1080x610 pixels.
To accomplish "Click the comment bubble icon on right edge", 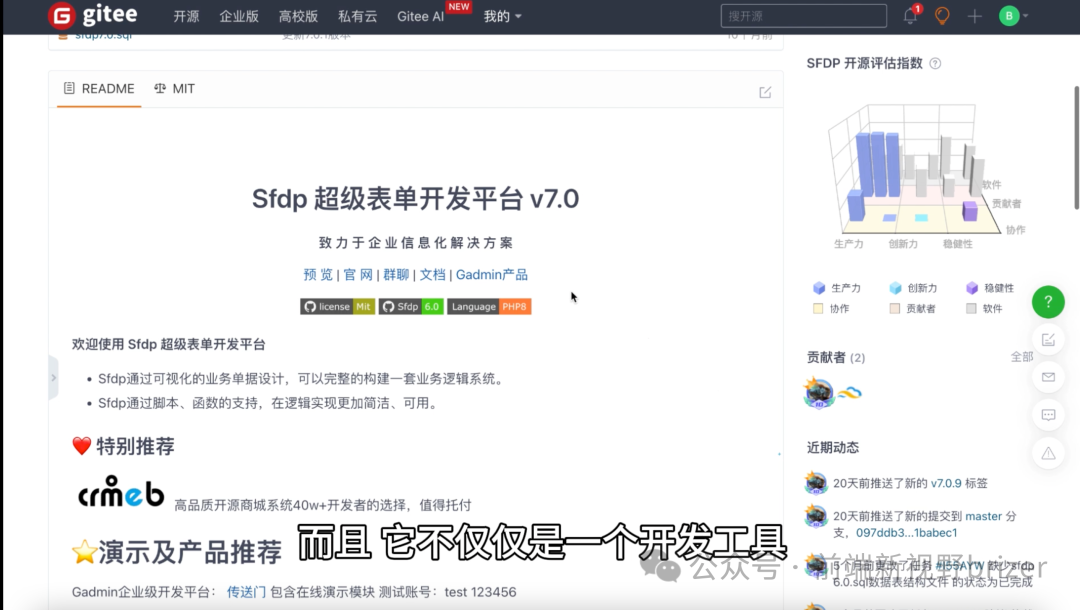I will (1048, 415).
